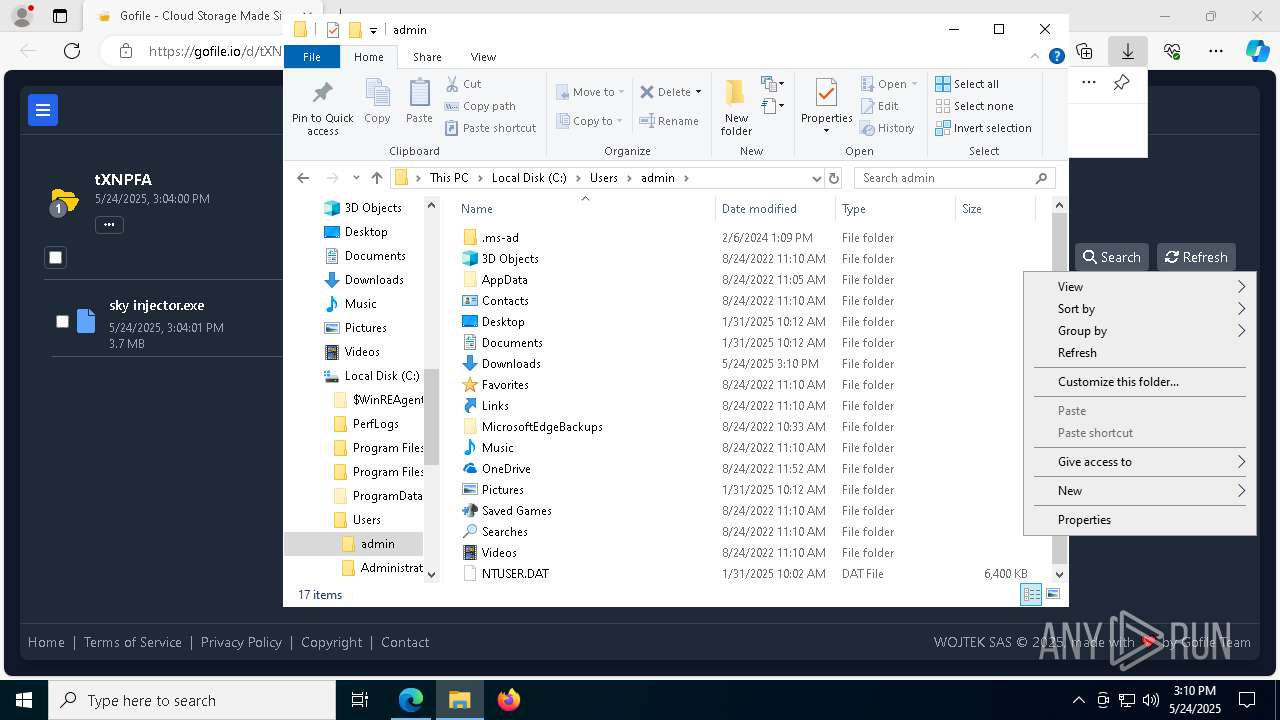The image size is (1280, 720).
Task: Click Copy path in ribbon
Action: (480, 106)
